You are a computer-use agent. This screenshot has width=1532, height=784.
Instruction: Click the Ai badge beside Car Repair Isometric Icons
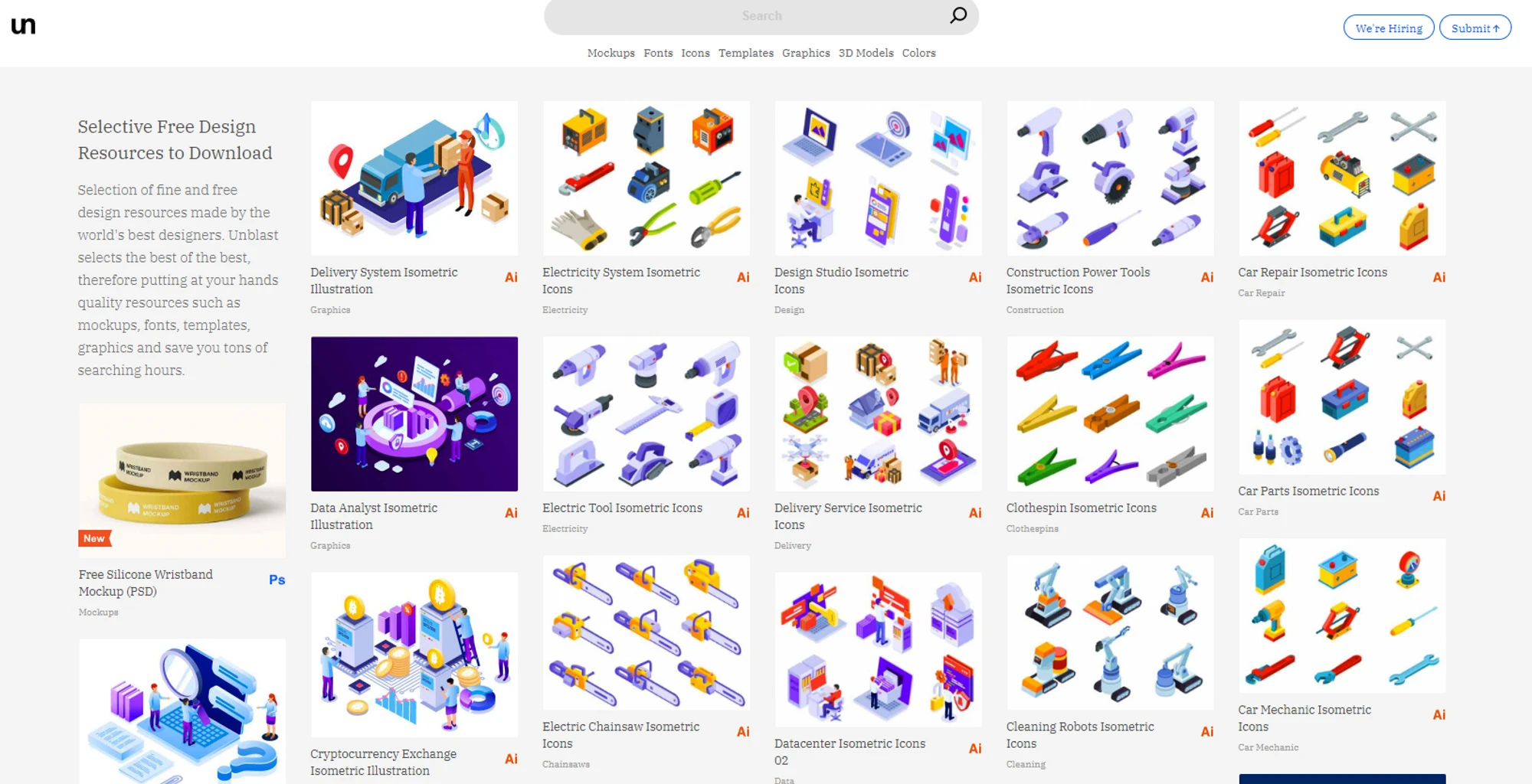pyautogui.click(x=1439, y=277)
